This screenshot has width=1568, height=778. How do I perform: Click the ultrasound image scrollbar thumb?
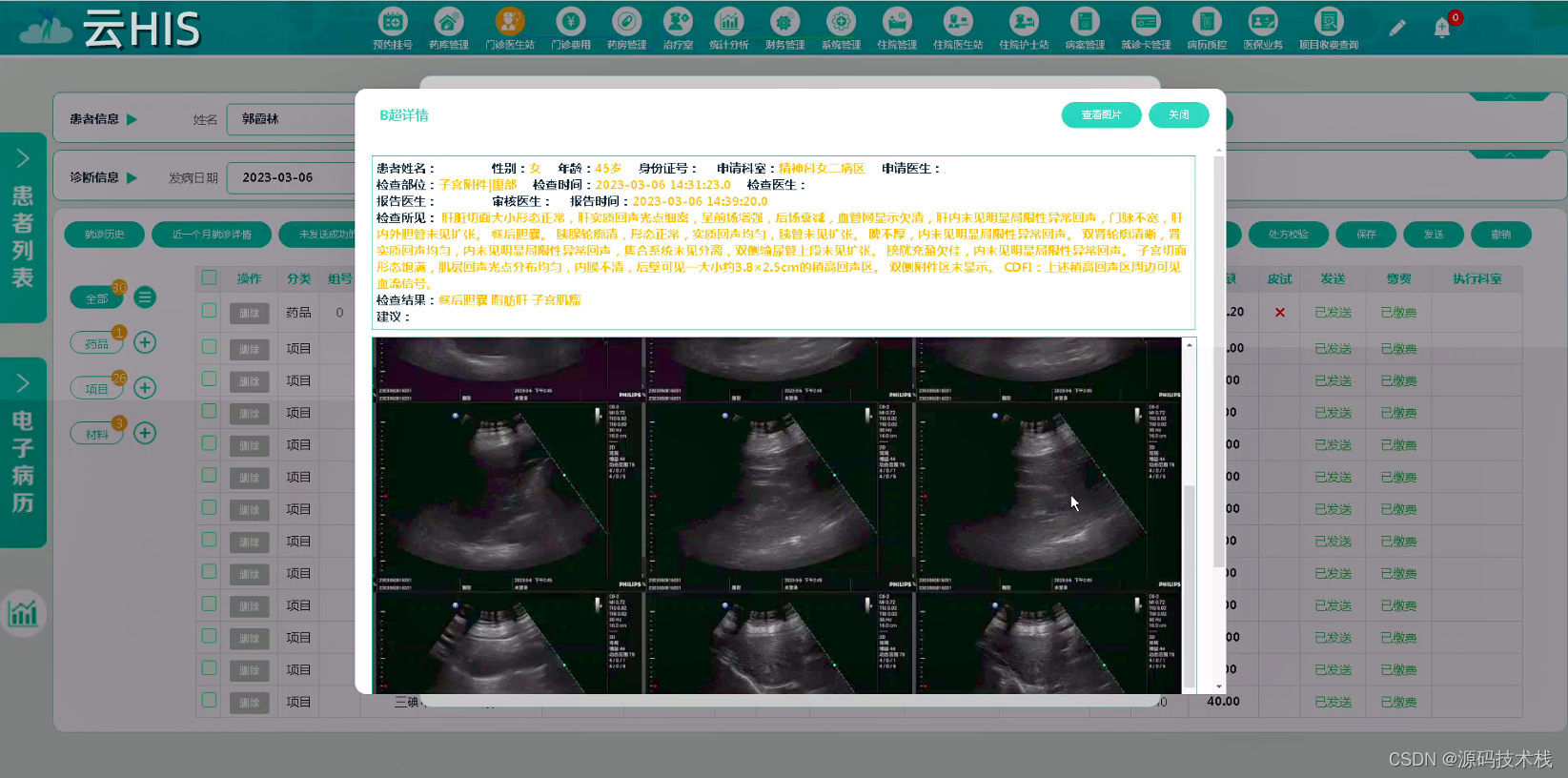point(1189,585)
